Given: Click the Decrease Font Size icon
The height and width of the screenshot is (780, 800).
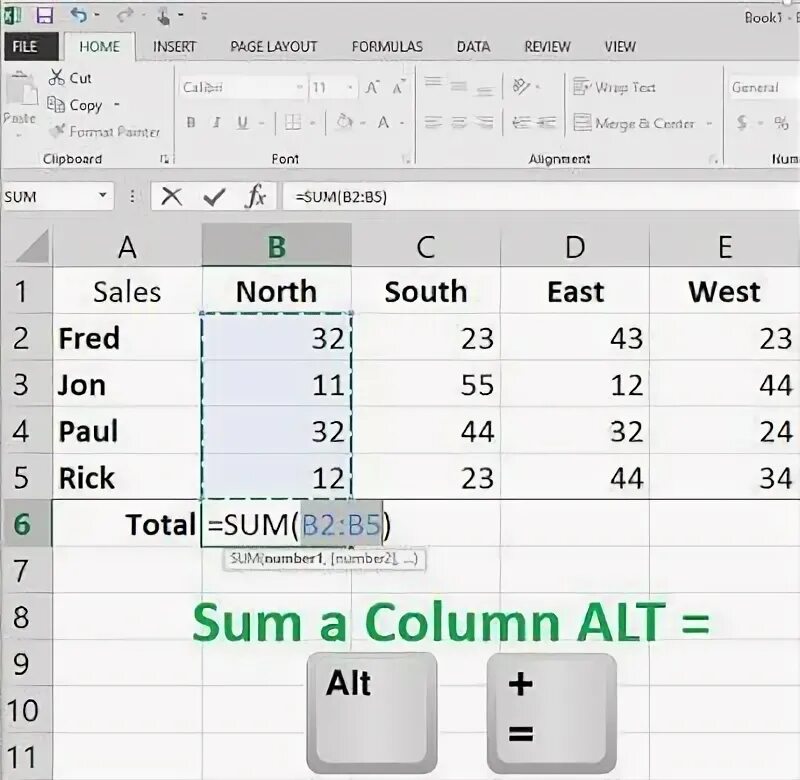Looking at the screenshot, I should click(398, 87).
